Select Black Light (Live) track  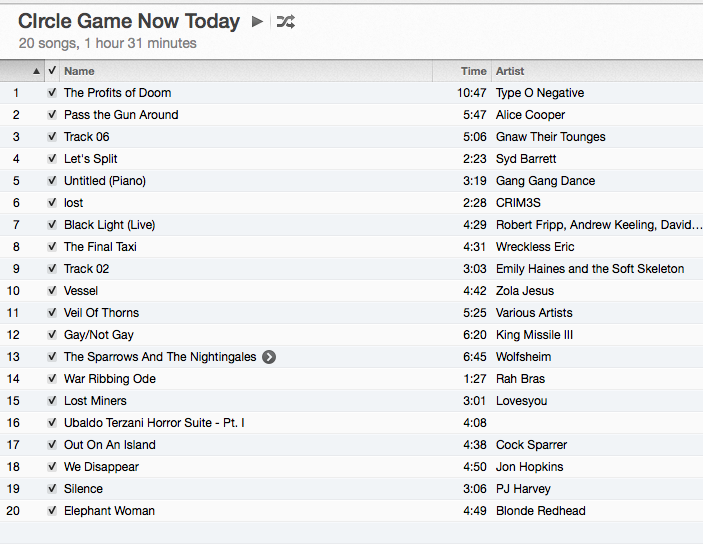tap(109, 225)
